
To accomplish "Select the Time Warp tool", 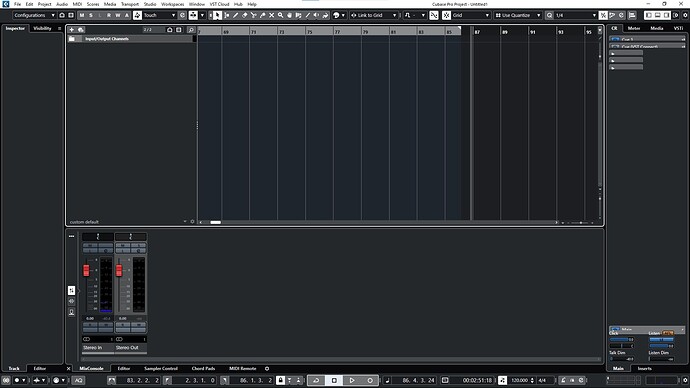I will coord(298,15).
